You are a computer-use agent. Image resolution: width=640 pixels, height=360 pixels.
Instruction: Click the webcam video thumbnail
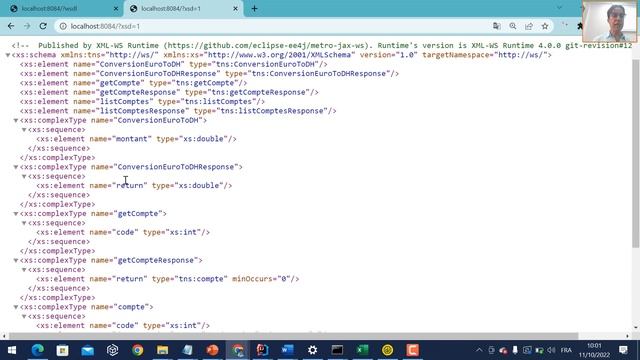pyautogui.click(x=609, y=21)
